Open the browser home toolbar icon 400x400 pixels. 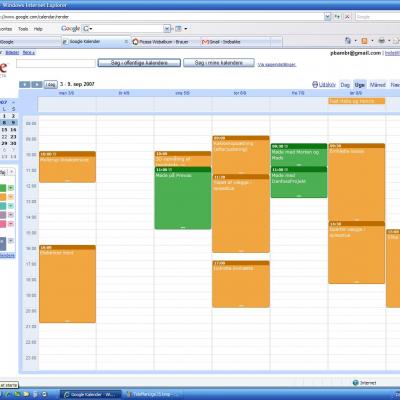pos(348,41)
